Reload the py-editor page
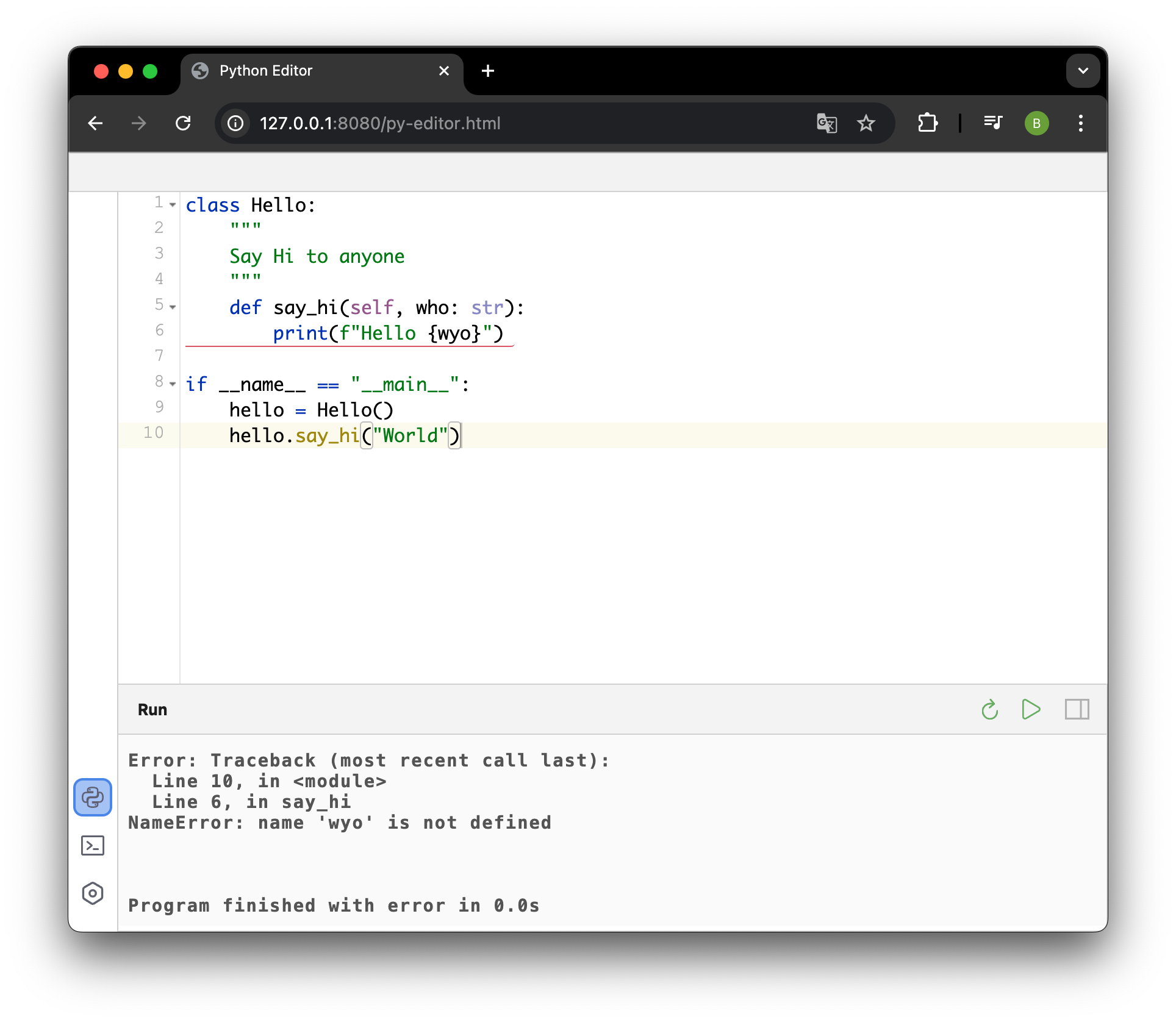The image size is (1176, 1022). pos(183,123)
